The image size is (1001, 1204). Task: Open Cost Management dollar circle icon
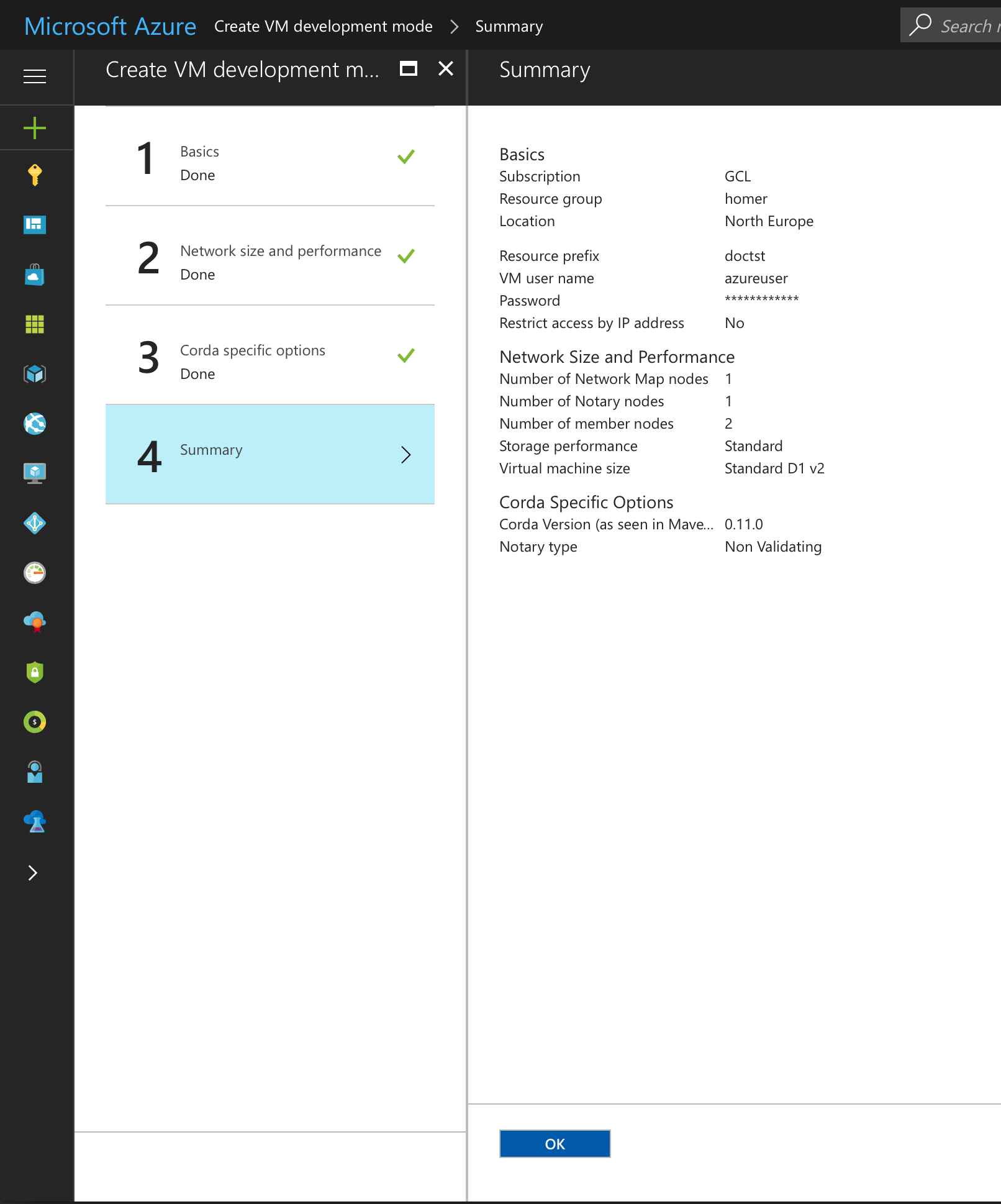coord(35,722)
